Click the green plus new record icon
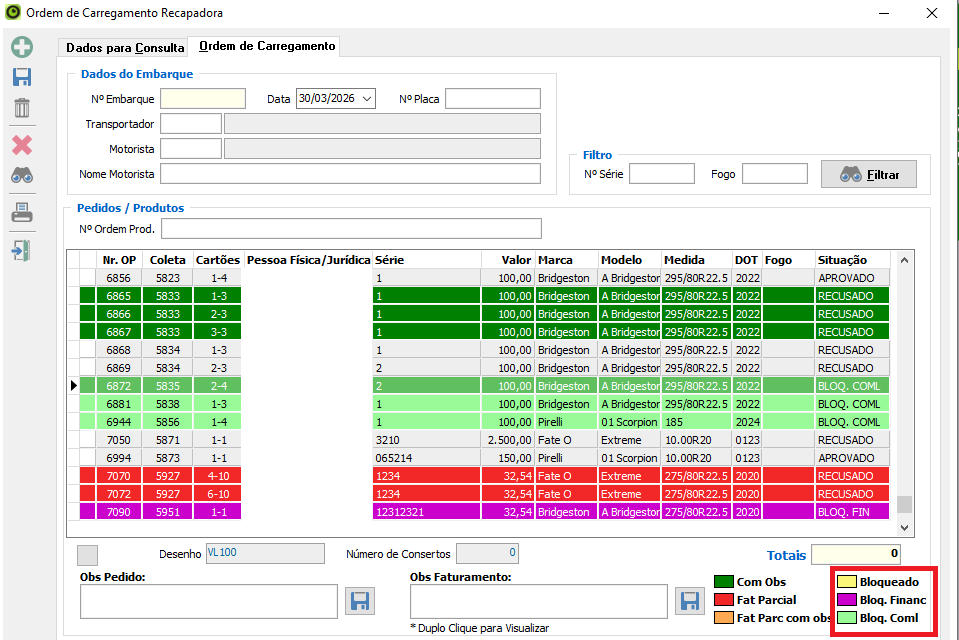 (x=22, y=47)
